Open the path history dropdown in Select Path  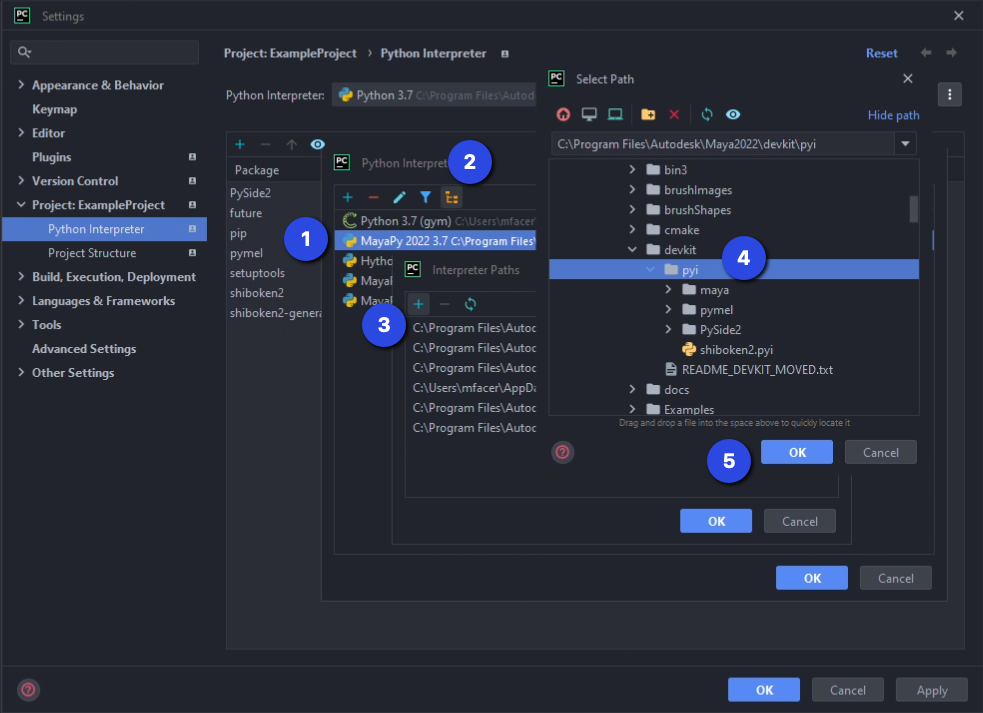(905, 143)
